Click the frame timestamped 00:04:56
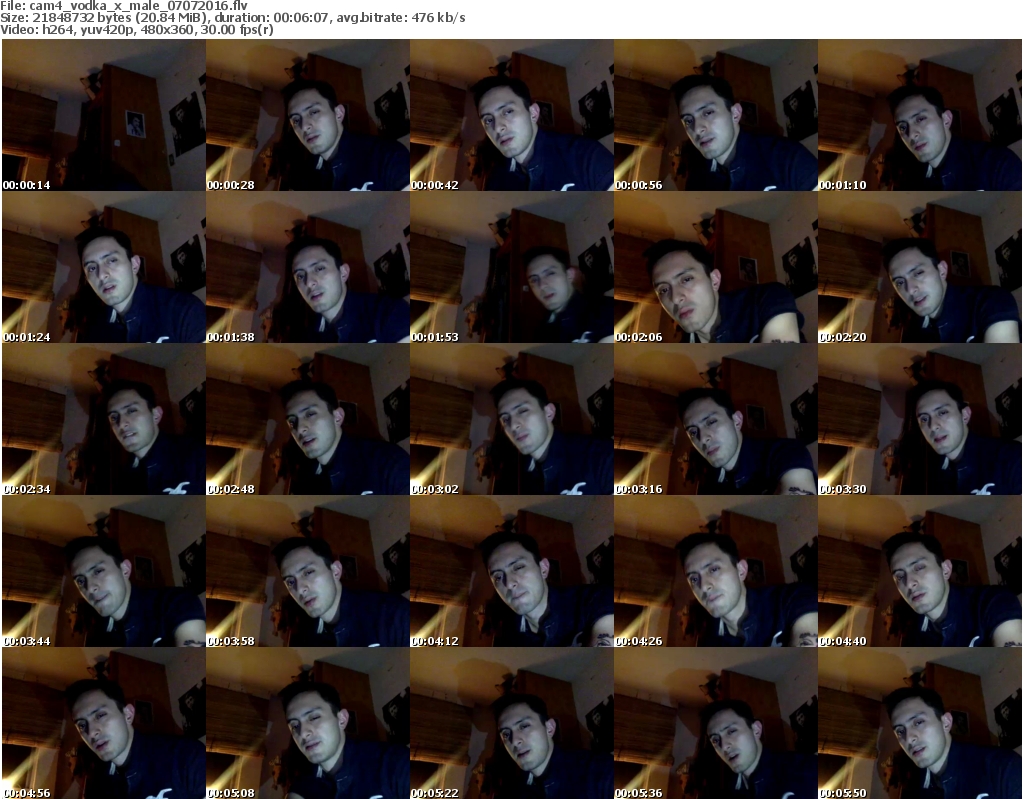The height and width of the screenshot is (799, 1024). [104, 723]
